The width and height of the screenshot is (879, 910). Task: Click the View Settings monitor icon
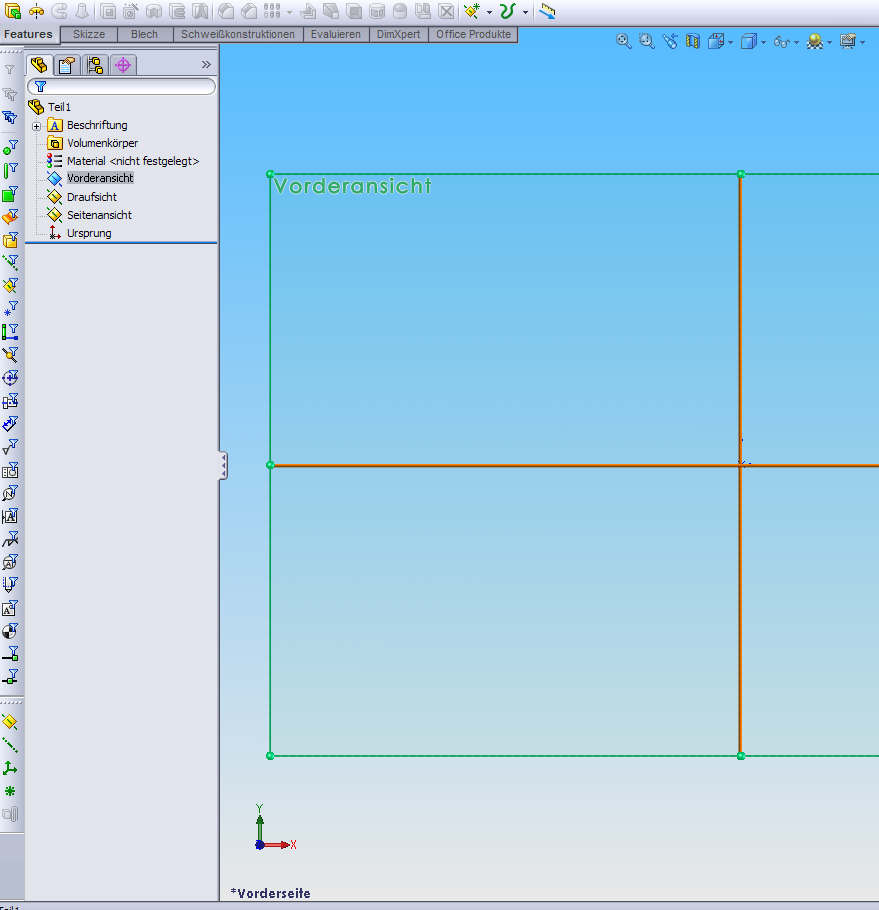click(848, 41)
